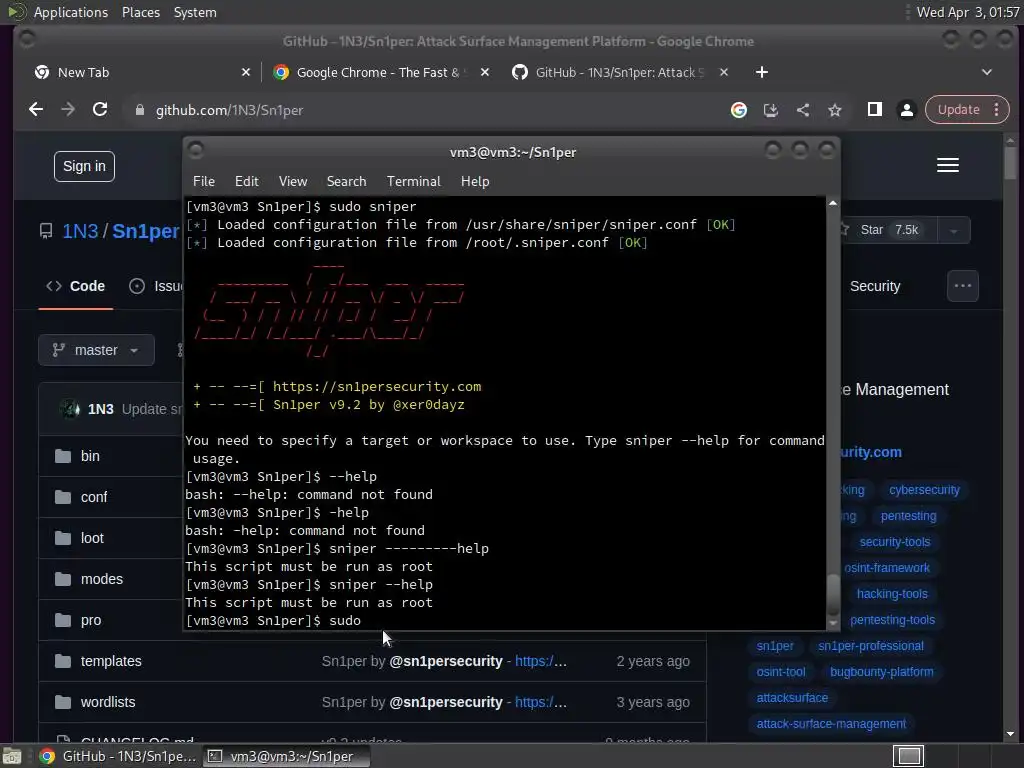This screenshot has width=1024, height=768.
Task: Click the attack-surface-management topic tag
Action: point(831,724)
